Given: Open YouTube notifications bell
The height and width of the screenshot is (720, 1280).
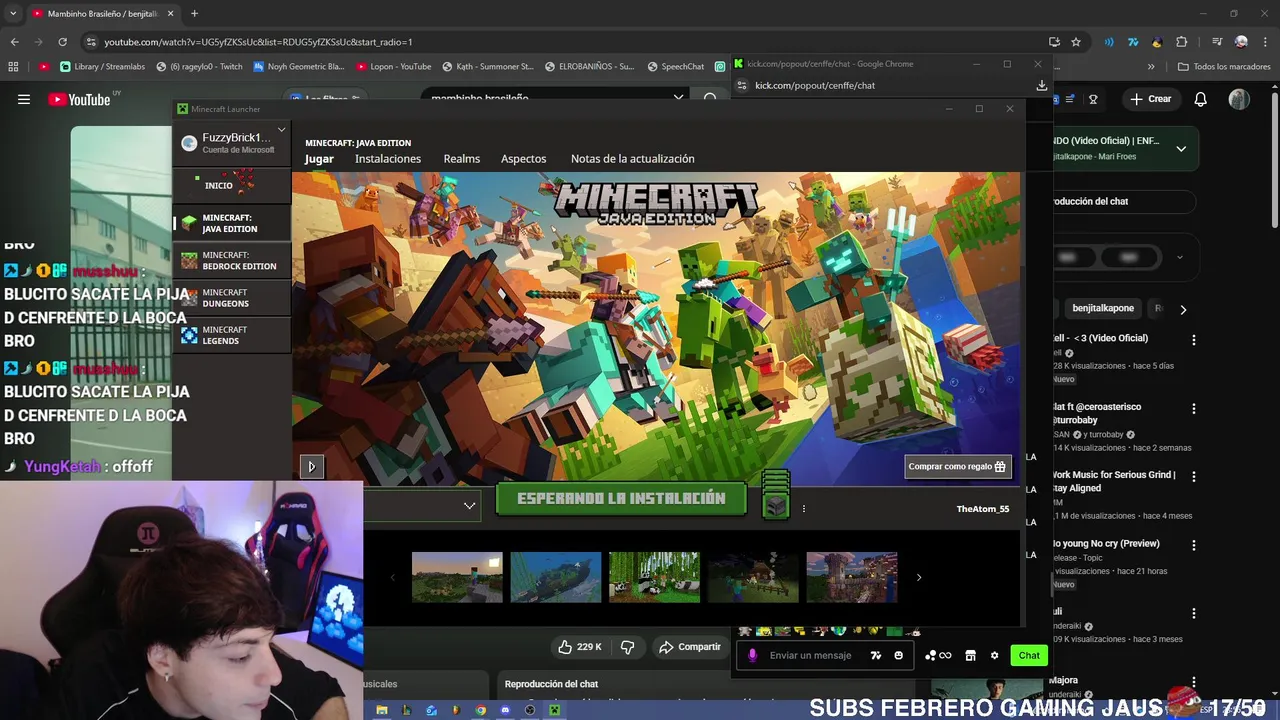Looking at the screenshot, I should click(x=1201, y=99).
